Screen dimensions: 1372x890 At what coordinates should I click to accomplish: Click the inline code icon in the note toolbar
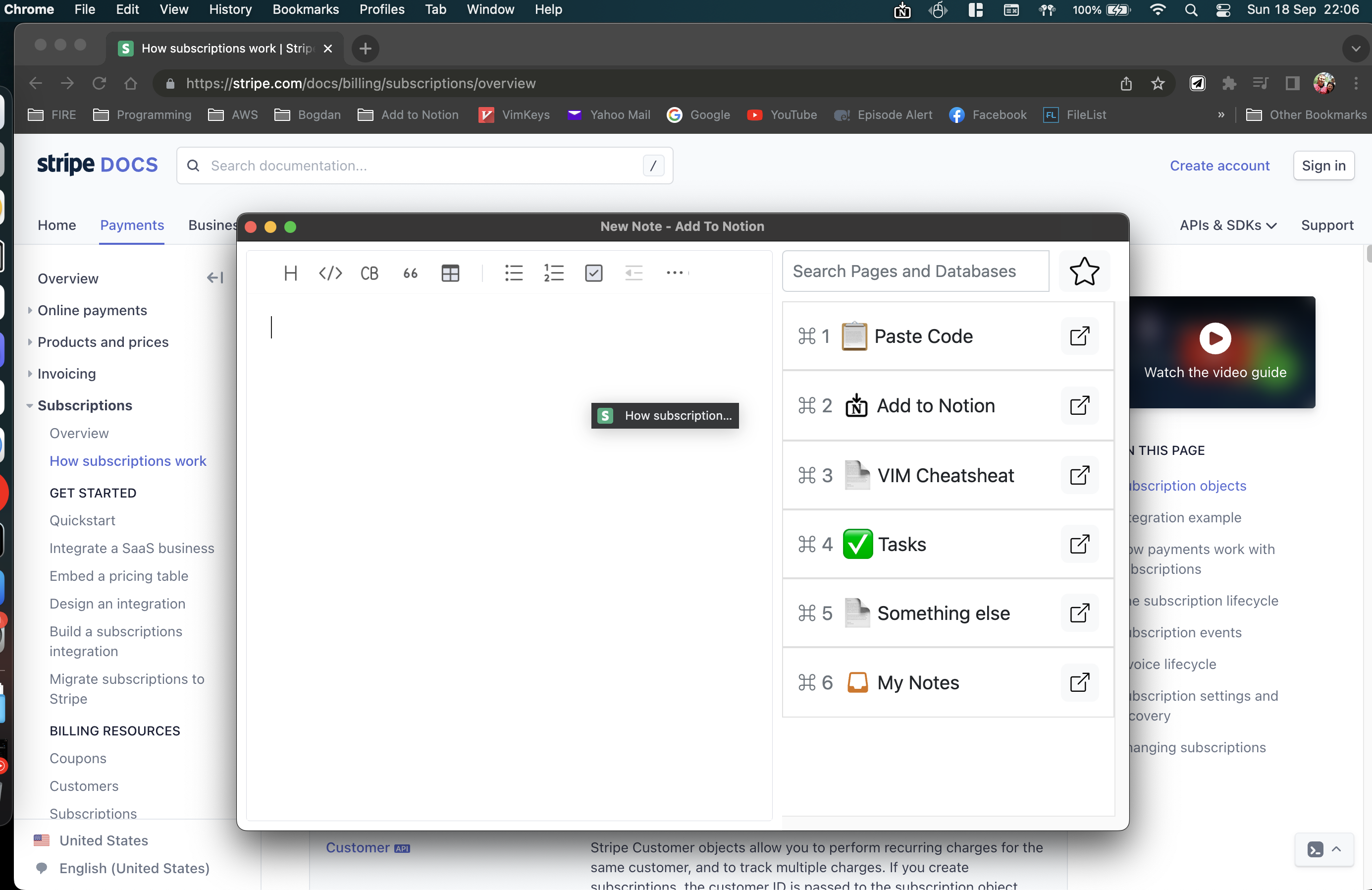click(x=330, y=273)
